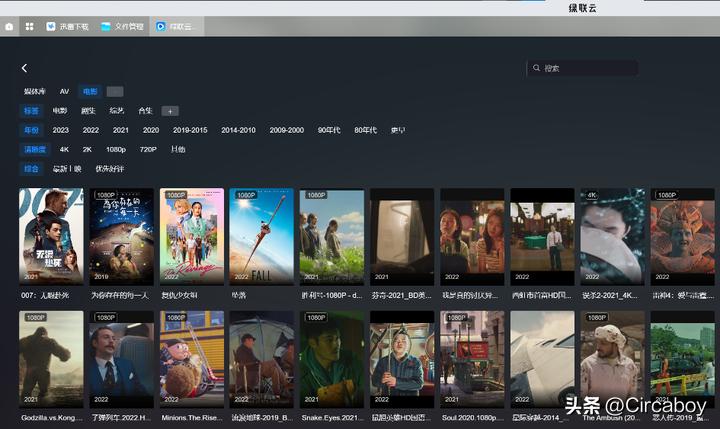Screen dimensions: 720x429
Task: Open the four-square app grid icon
Action: pyautogui.click(x=29, y=27)
